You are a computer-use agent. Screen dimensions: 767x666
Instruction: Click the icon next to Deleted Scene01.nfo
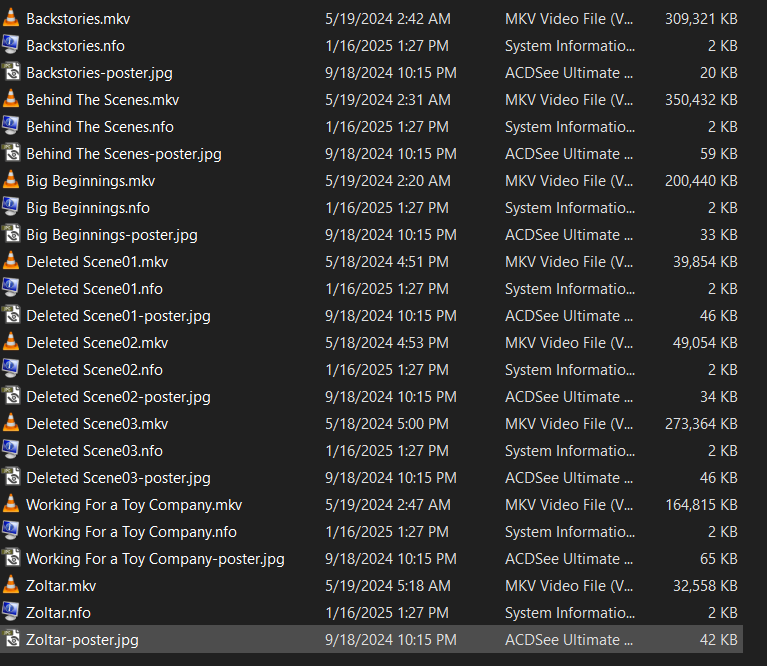[x=11, y=288]
